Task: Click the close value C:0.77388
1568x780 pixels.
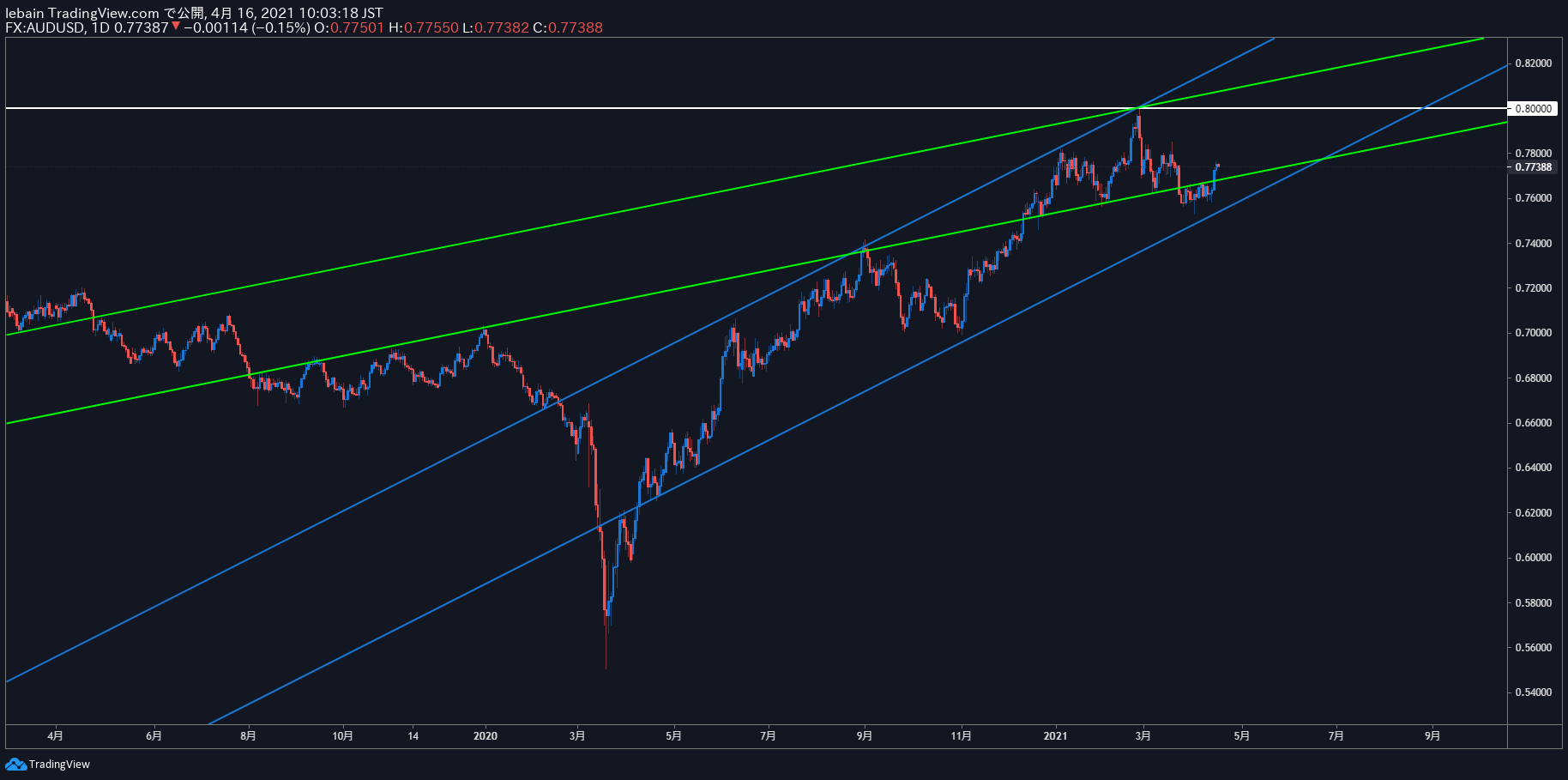Action: [x=568, y=27]
